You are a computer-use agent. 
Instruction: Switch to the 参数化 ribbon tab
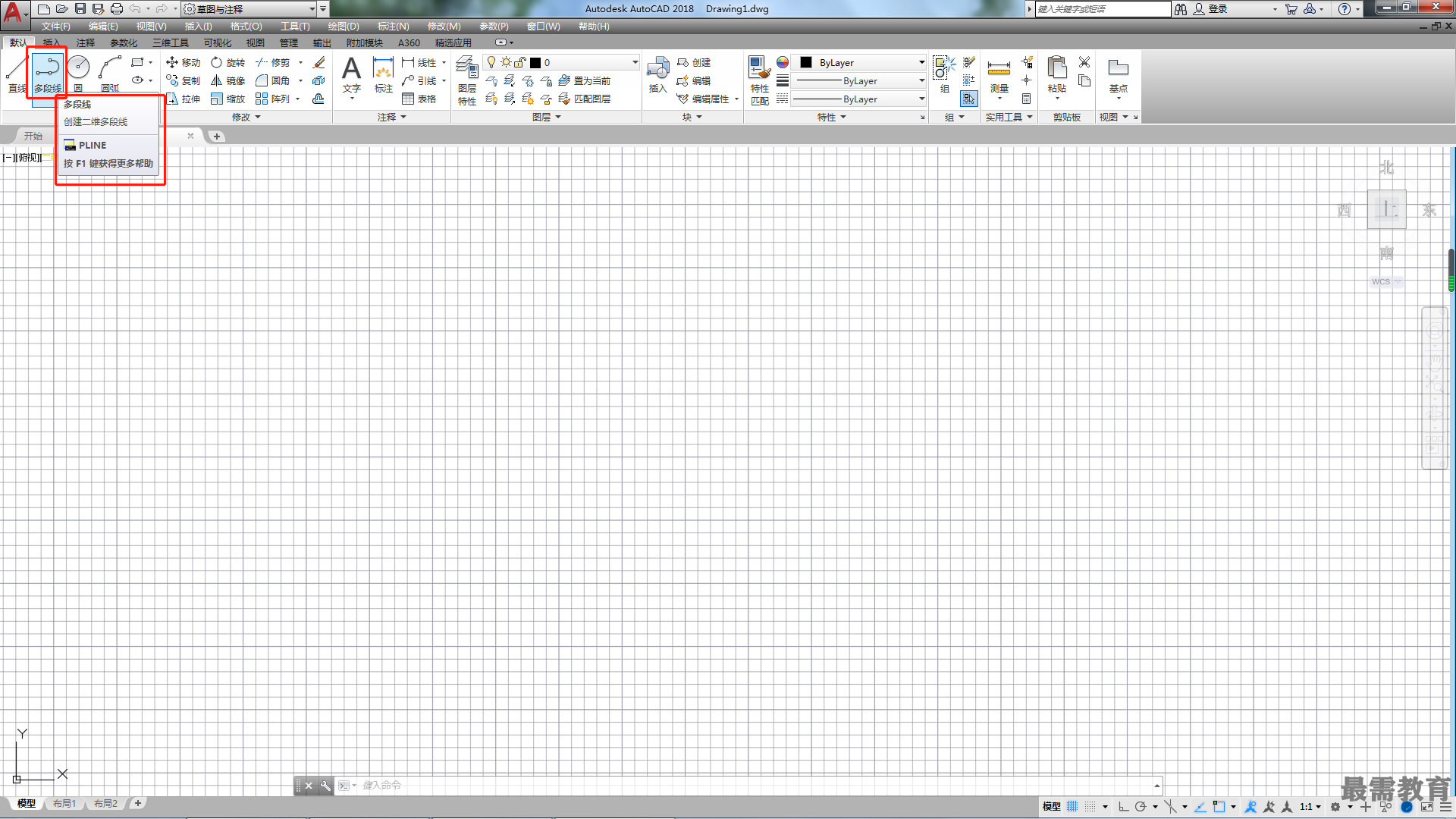click(x=124, y=42)
